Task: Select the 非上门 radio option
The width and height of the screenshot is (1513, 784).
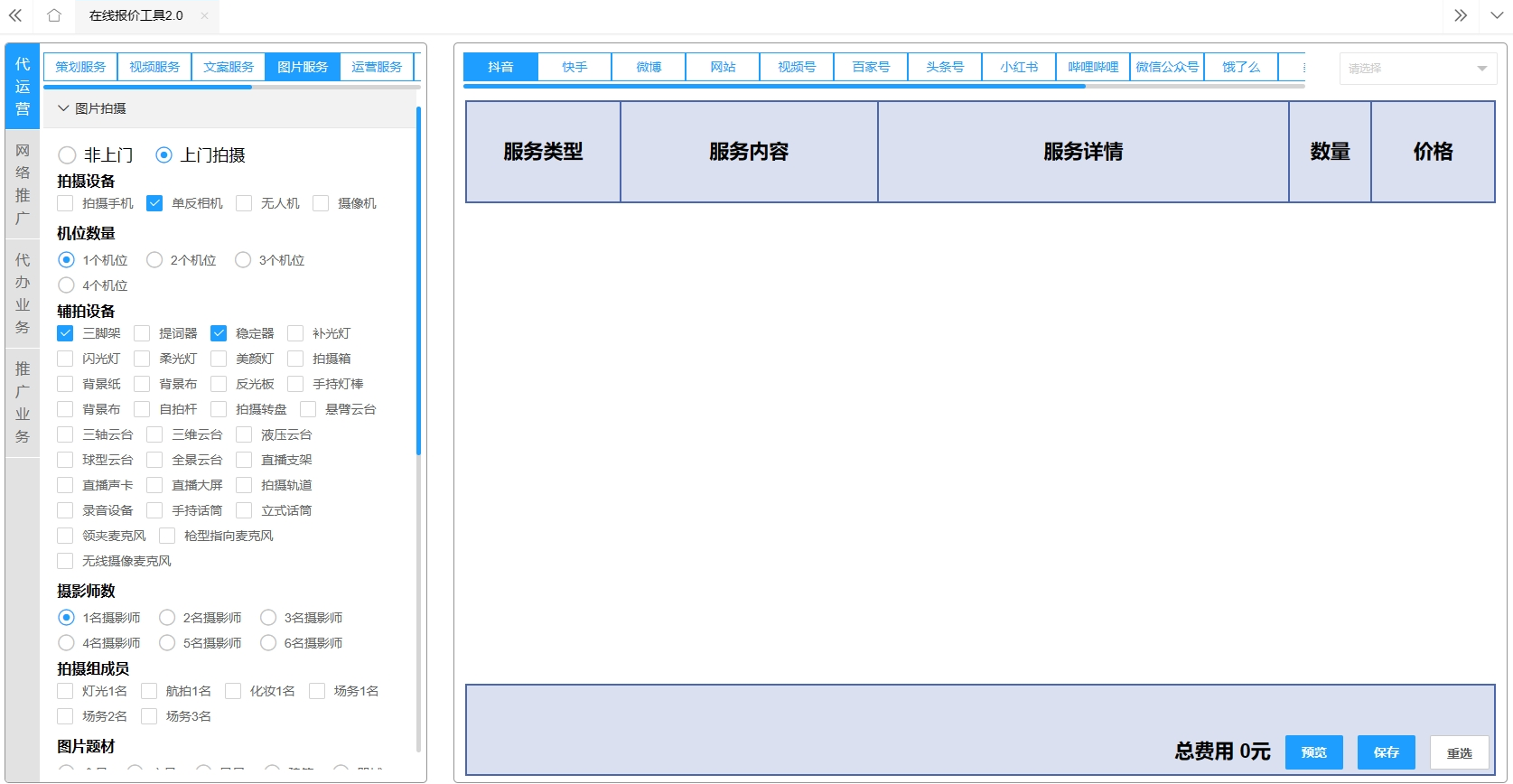Action: [x=67, y=155]
